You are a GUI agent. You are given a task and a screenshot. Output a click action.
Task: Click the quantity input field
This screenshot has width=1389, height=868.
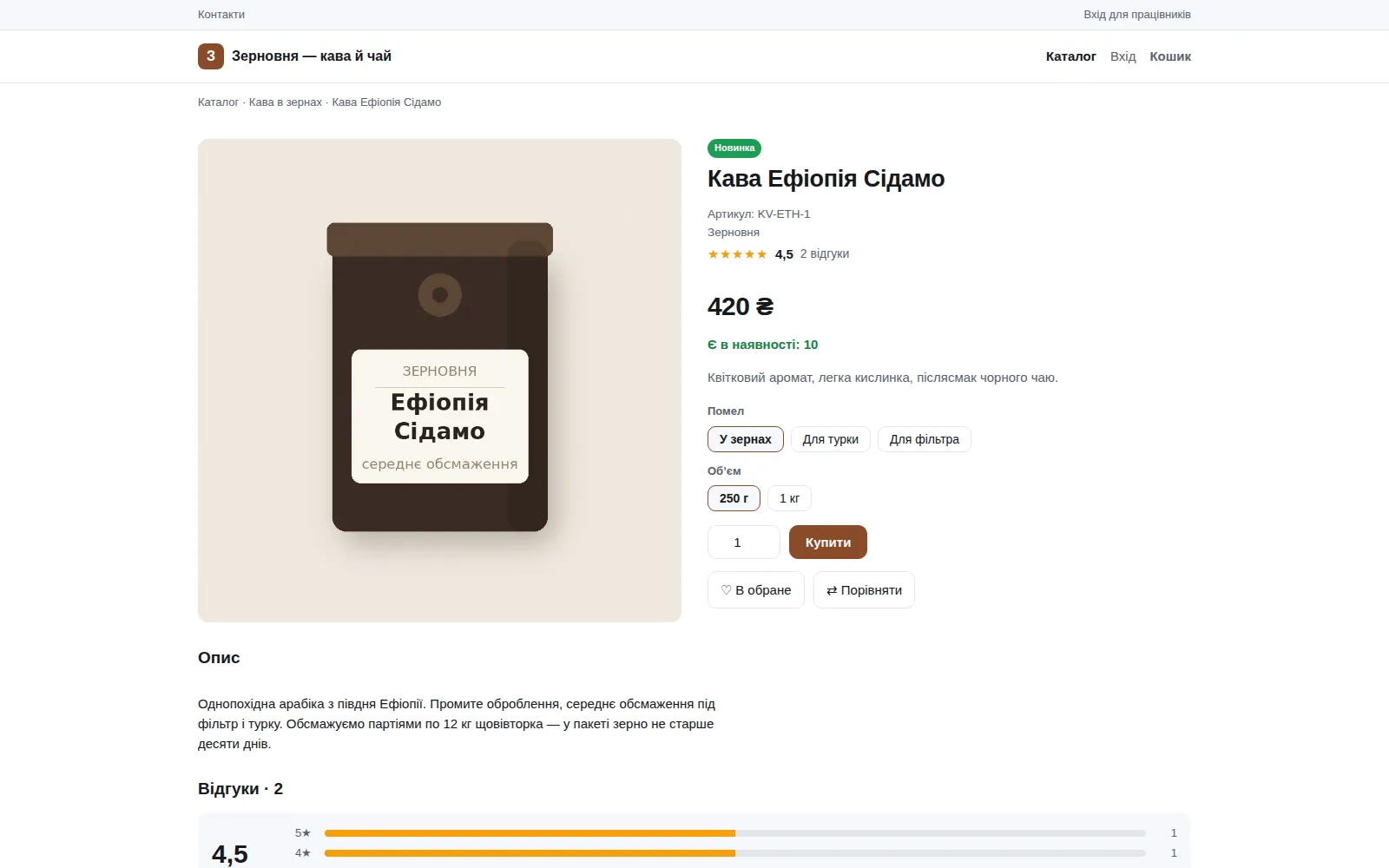pos(744,542)
